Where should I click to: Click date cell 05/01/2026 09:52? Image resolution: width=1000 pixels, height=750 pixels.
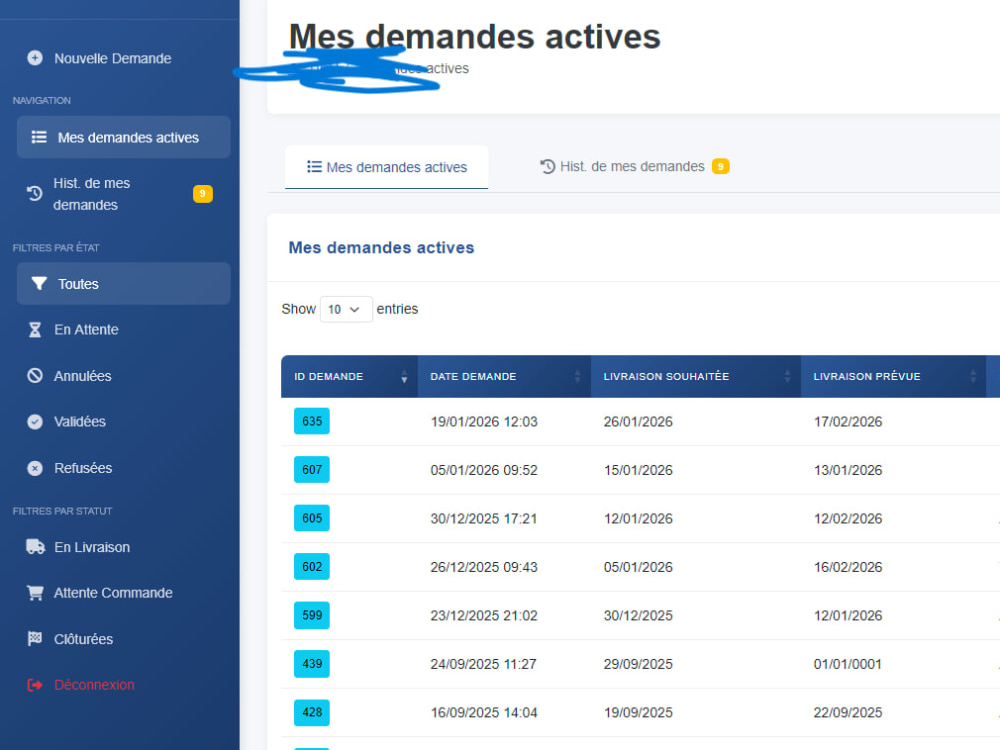(484, 470)
